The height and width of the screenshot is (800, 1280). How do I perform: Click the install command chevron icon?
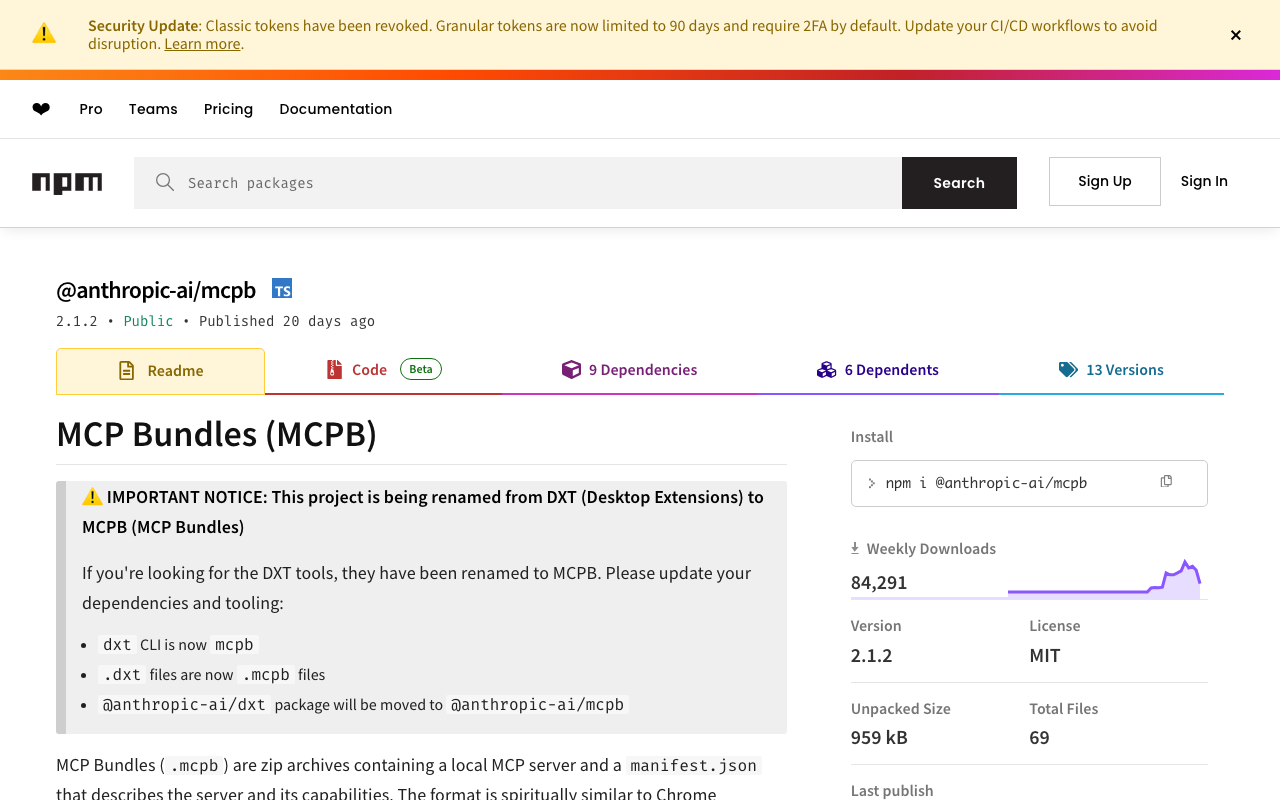coord(871,484)
